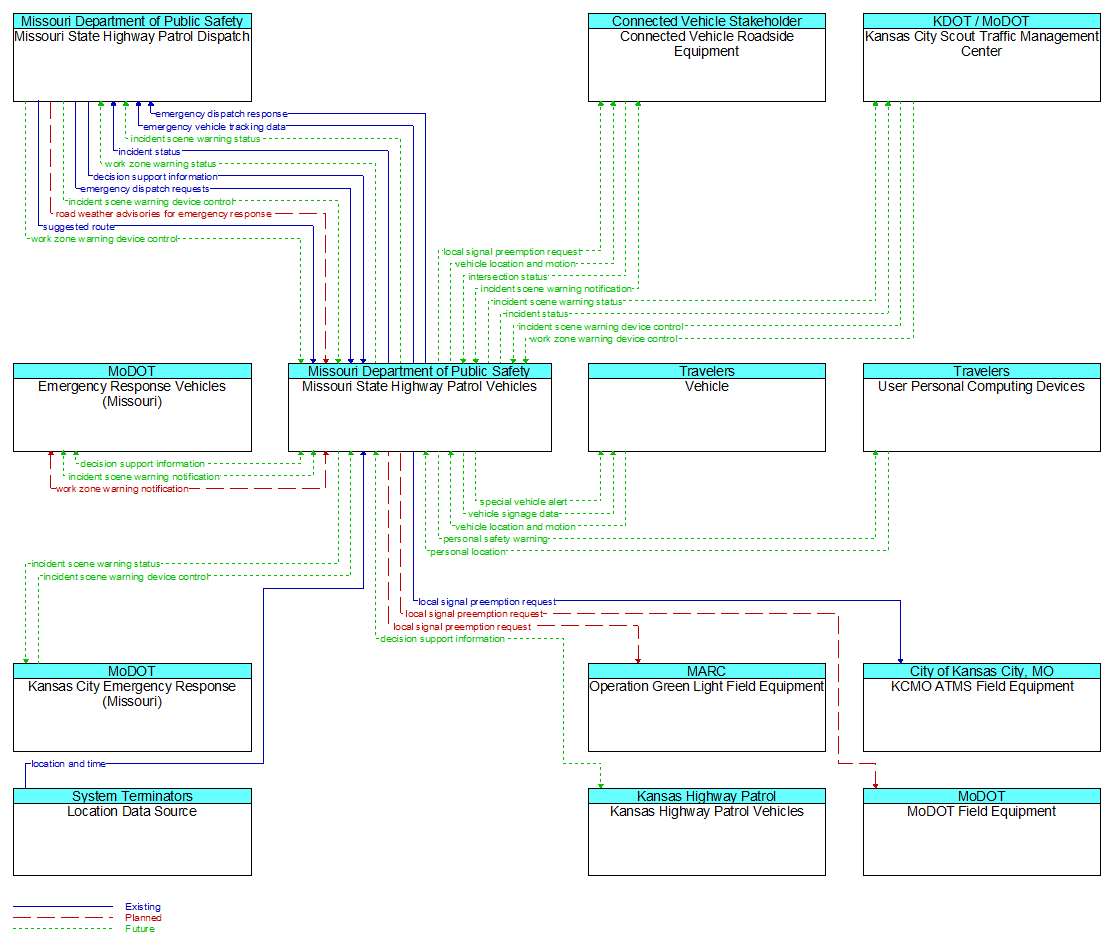Click the 'personal location' flow label

[468, 552]
